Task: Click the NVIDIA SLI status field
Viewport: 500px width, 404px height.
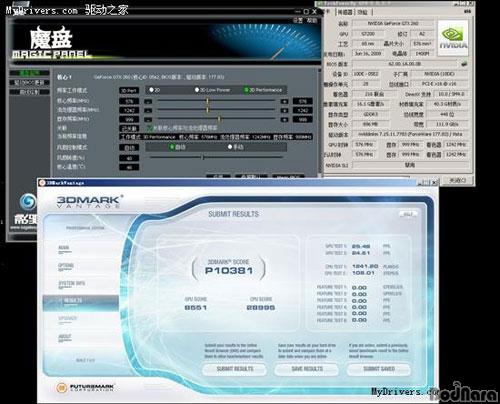Action: (410, 165)
